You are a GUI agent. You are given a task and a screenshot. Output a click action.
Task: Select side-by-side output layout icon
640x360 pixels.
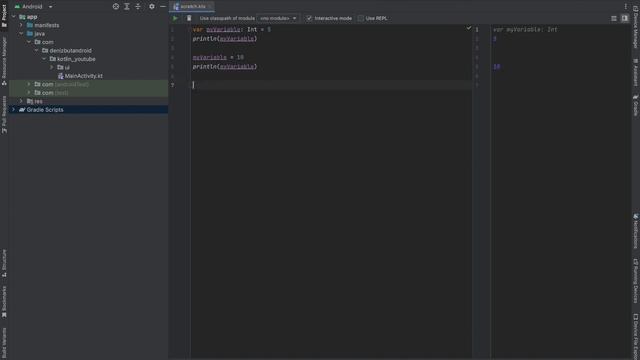pos(624,18)
